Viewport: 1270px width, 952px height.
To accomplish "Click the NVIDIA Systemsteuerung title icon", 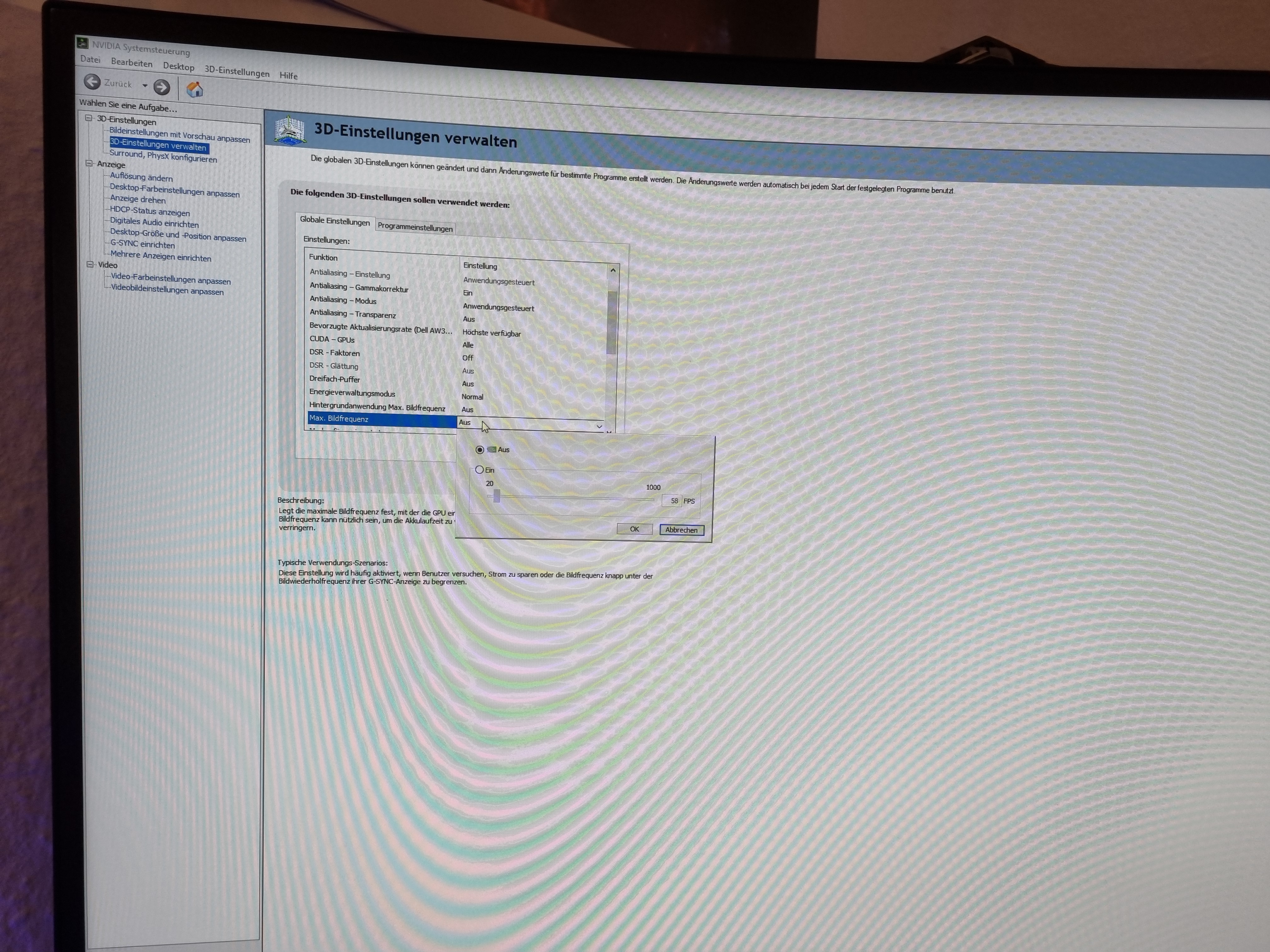I will pyautogui.click(x=83, y=43).
